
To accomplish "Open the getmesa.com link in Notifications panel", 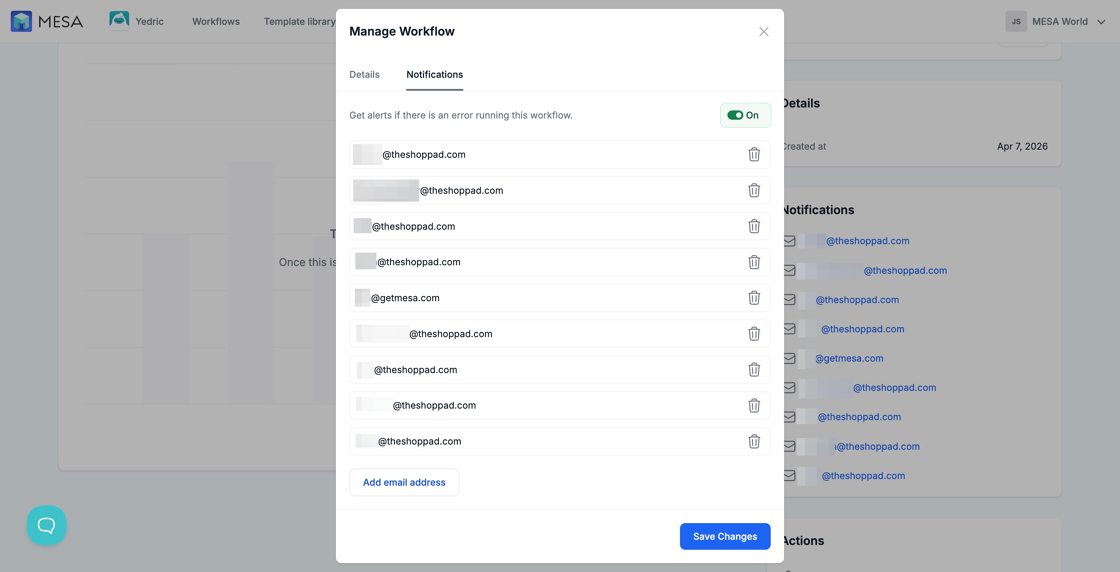I will click(x=849, y=358).
